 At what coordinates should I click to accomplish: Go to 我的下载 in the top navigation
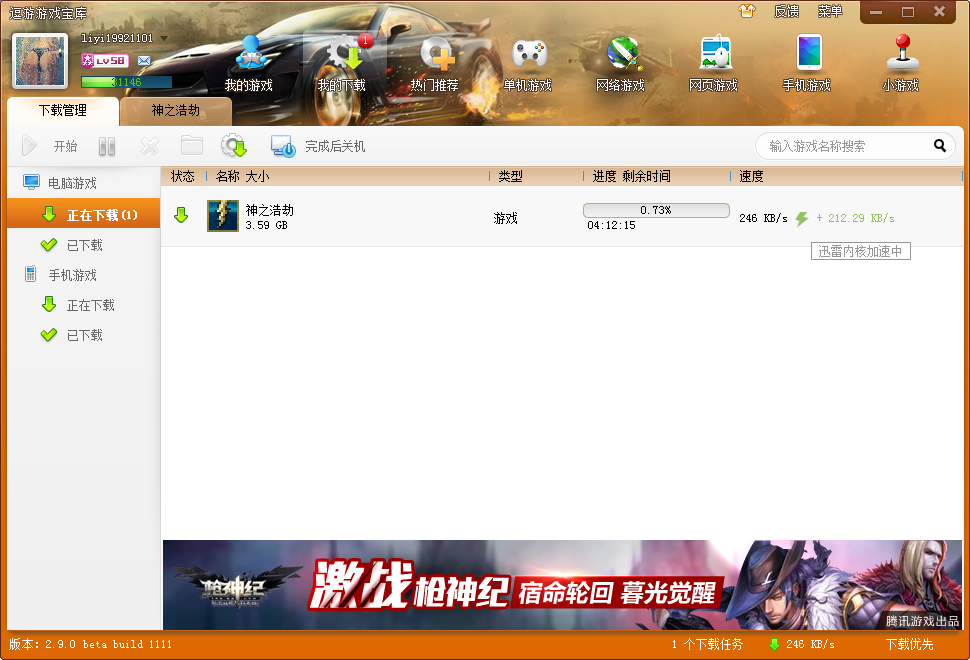point(342,64)
